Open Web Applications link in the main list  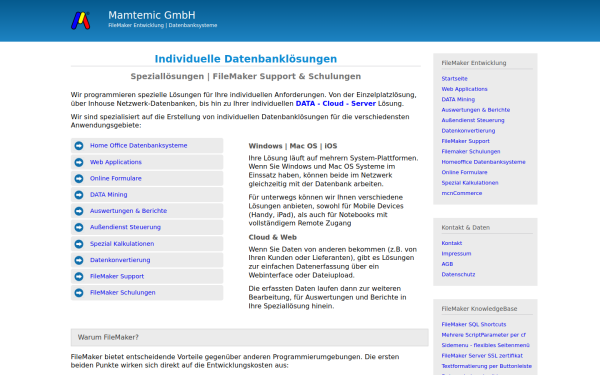click(x=116, y=162)
